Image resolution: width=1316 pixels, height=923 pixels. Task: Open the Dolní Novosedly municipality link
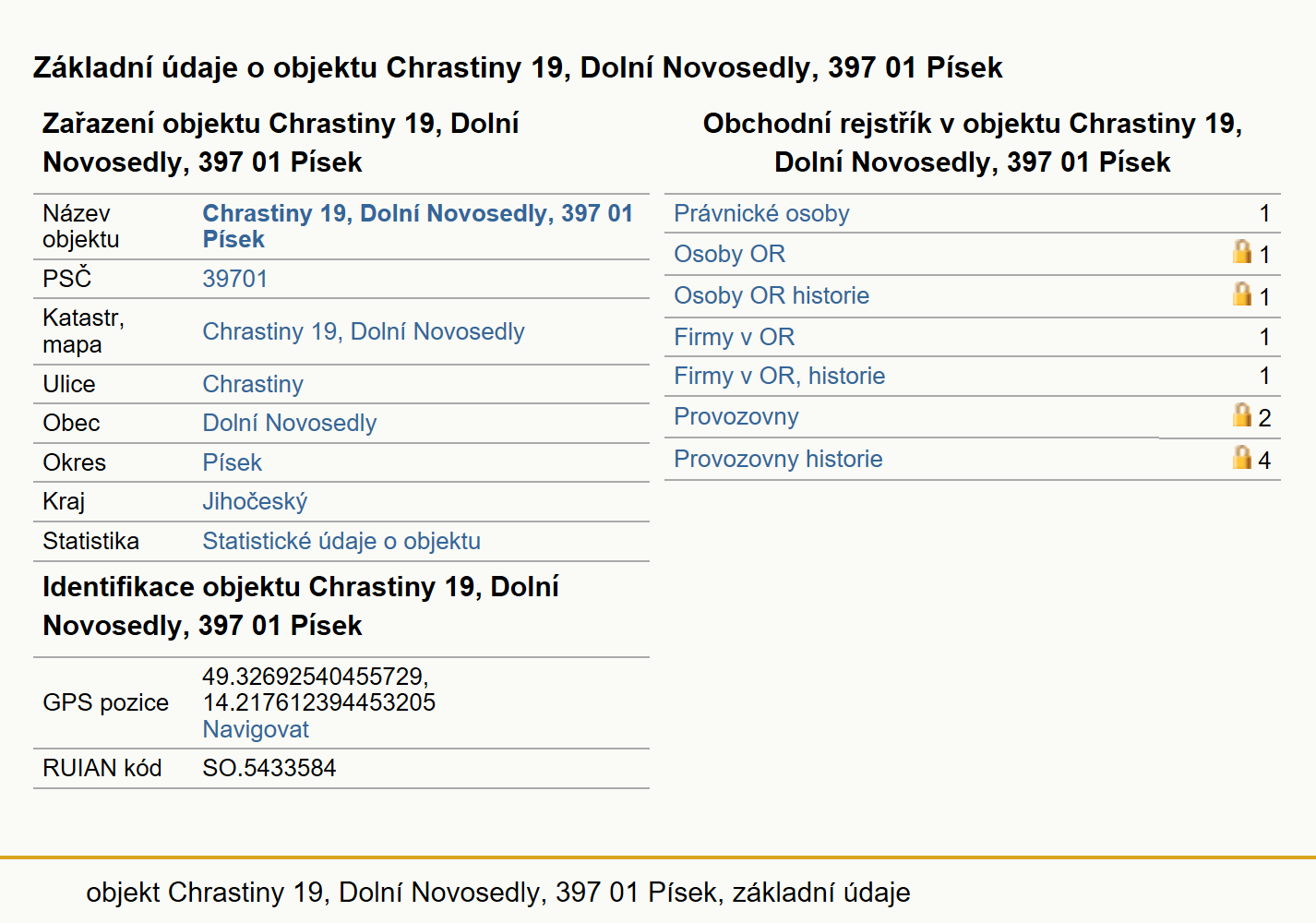tap(290, 423)
